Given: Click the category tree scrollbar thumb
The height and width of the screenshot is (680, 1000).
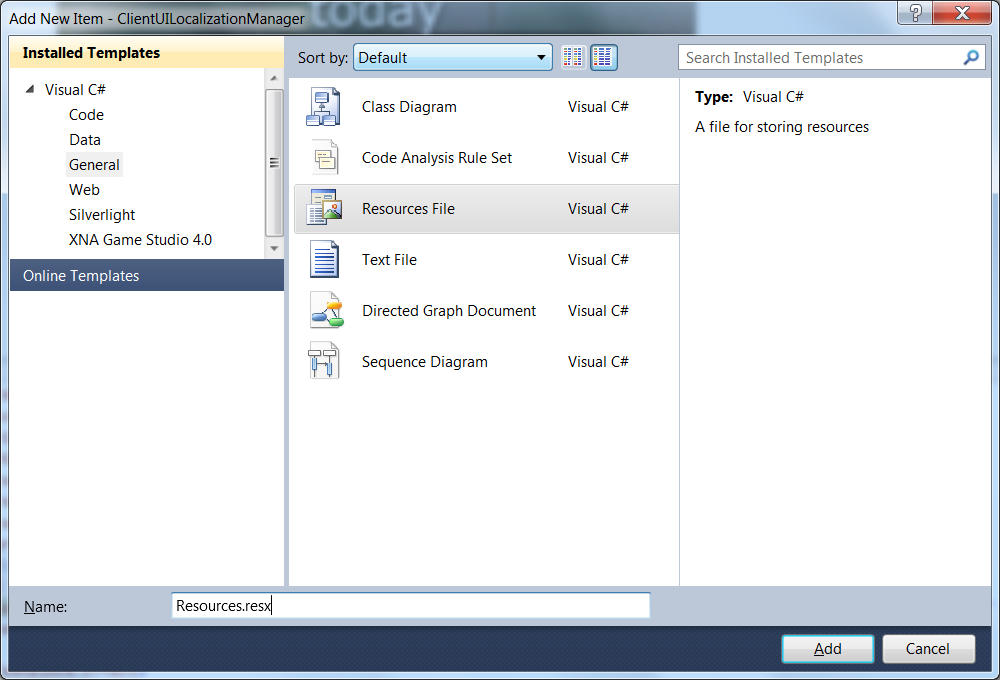Looking at the screenshot, I should pyautogui.click(x=274, y=163).
